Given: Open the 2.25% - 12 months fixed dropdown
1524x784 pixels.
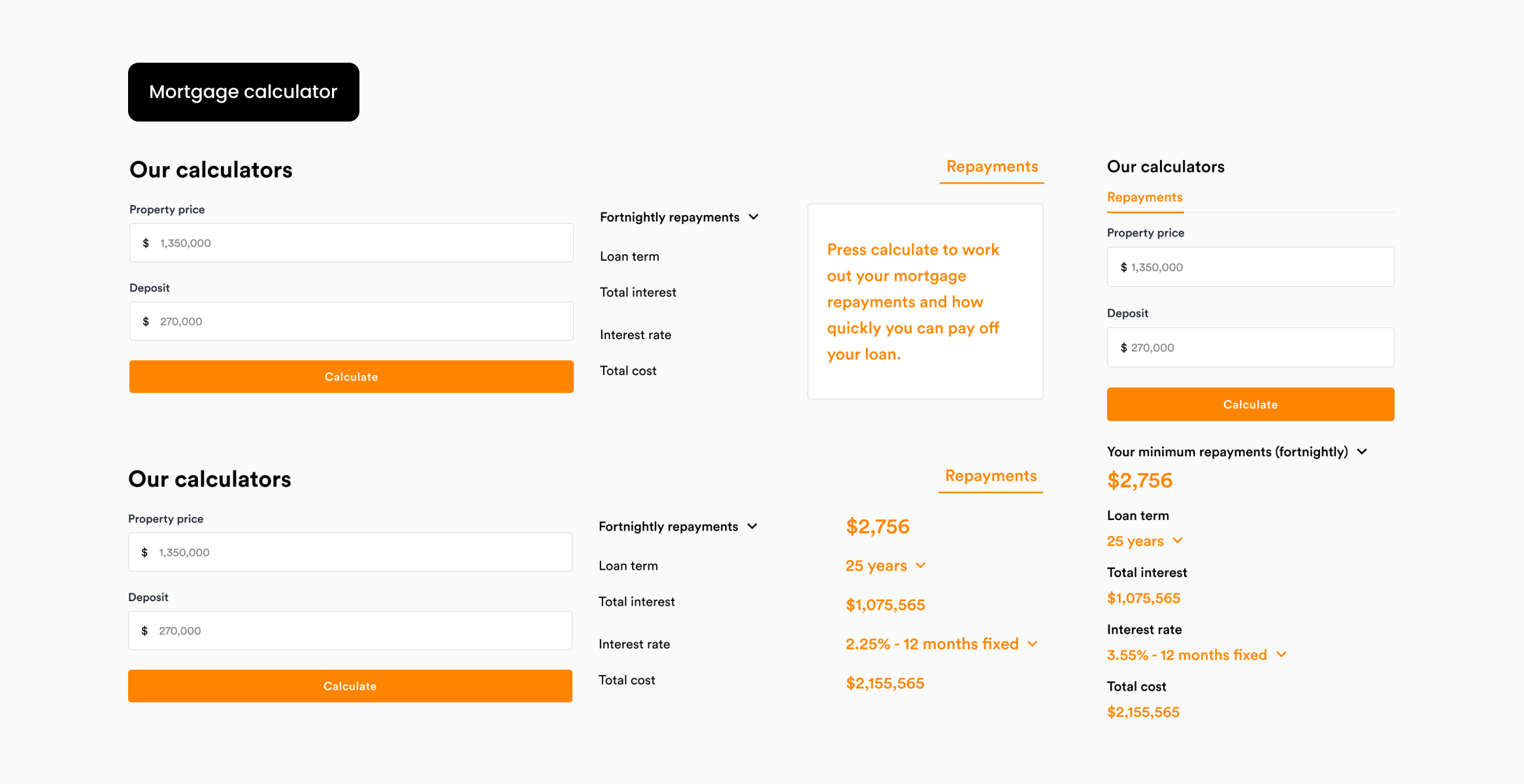Looking at the screenshot, I should coord(1033,644).
